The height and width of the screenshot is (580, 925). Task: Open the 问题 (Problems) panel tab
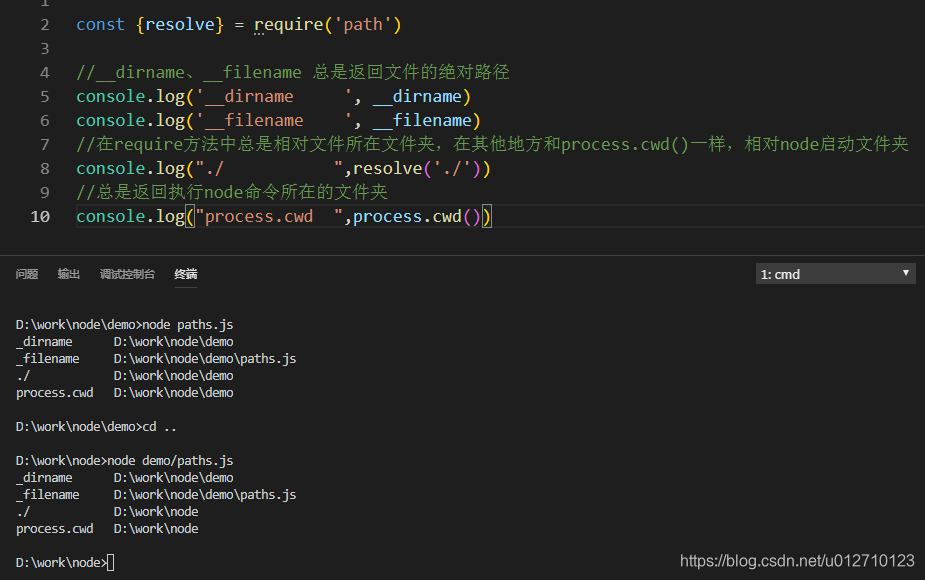click(x=27, y=274)
